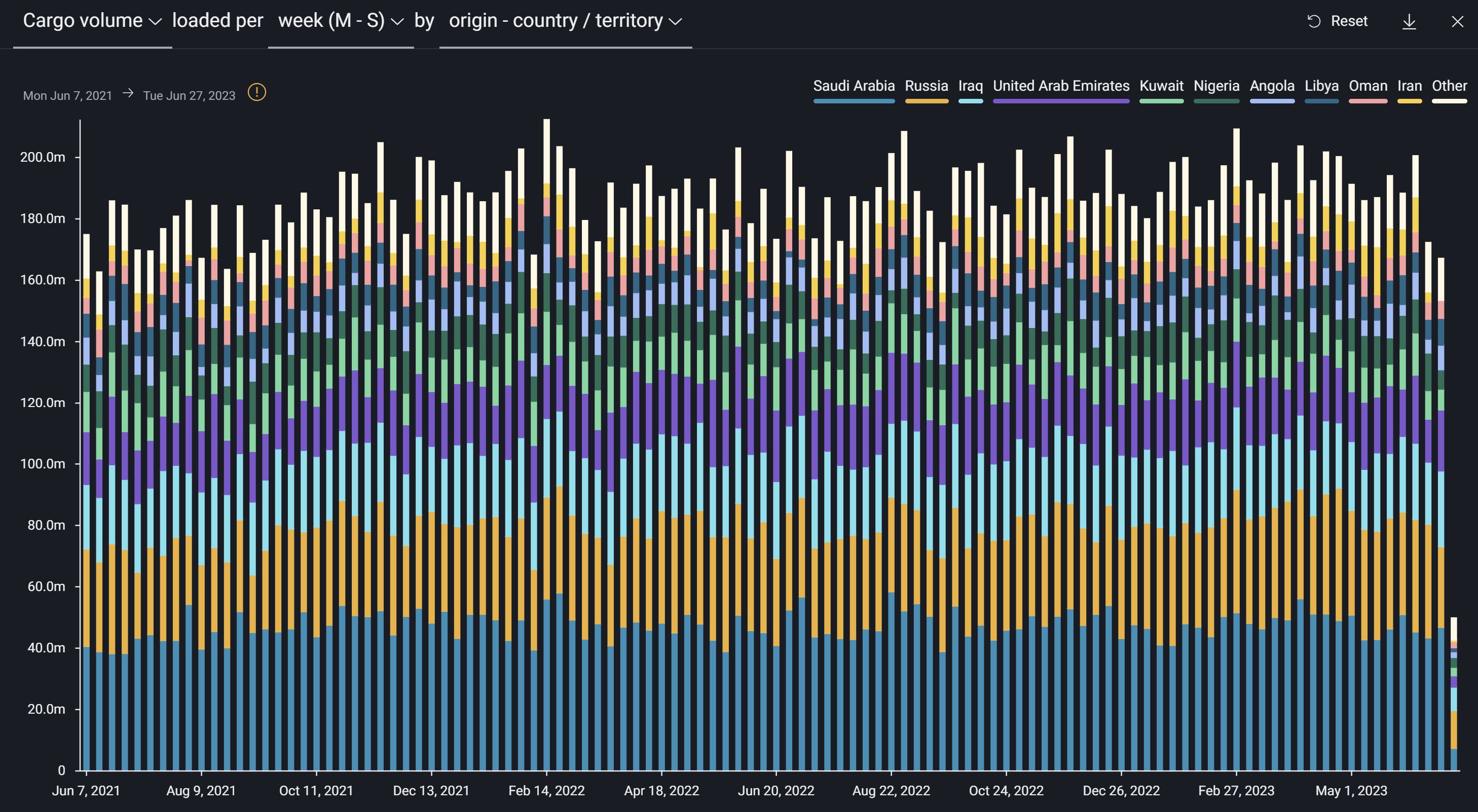1478x812 pixels.
Task: Open the origin - country / territory dropdown
Action: pos(565,21)
